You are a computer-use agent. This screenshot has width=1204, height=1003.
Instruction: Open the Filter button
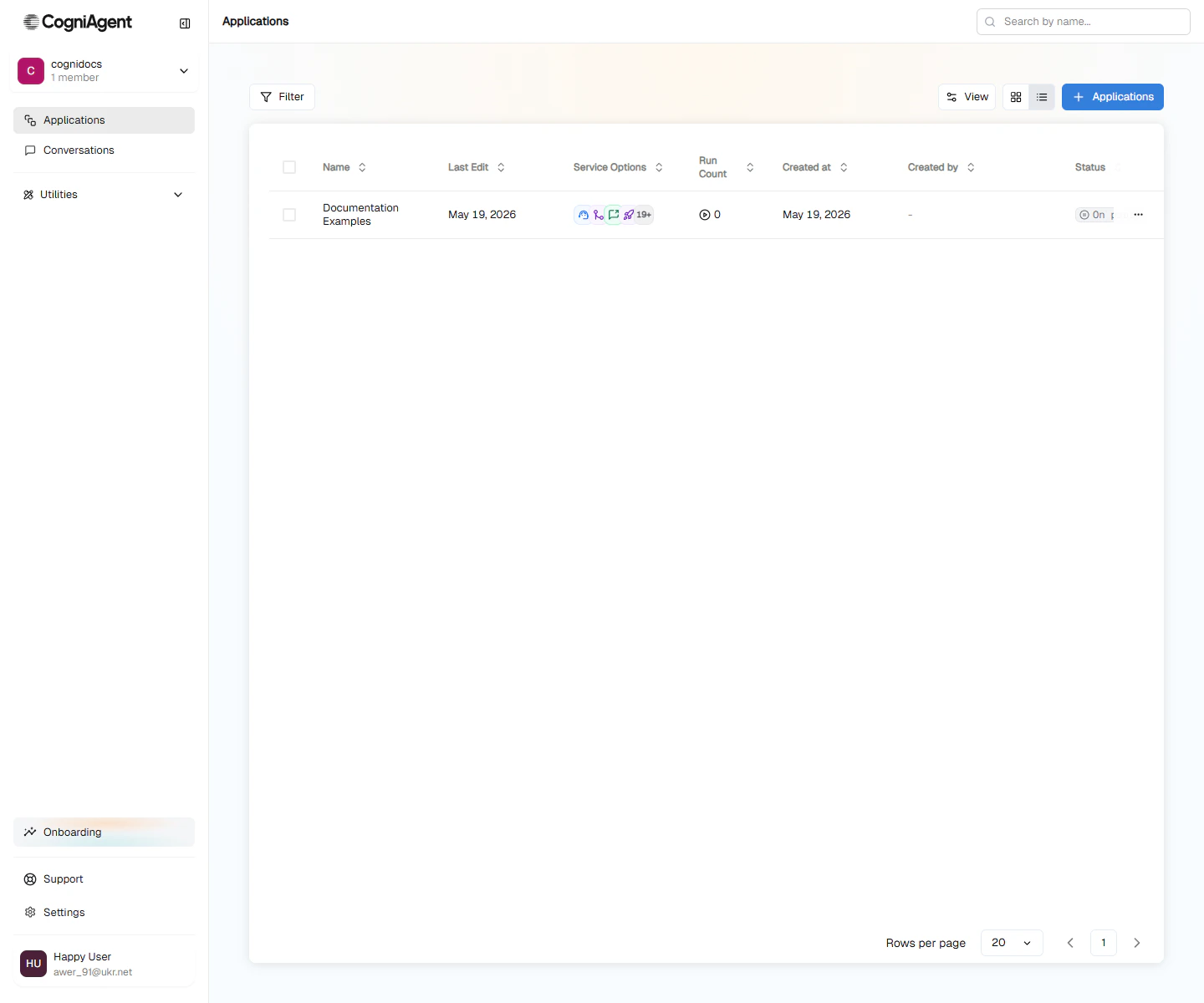282,97
